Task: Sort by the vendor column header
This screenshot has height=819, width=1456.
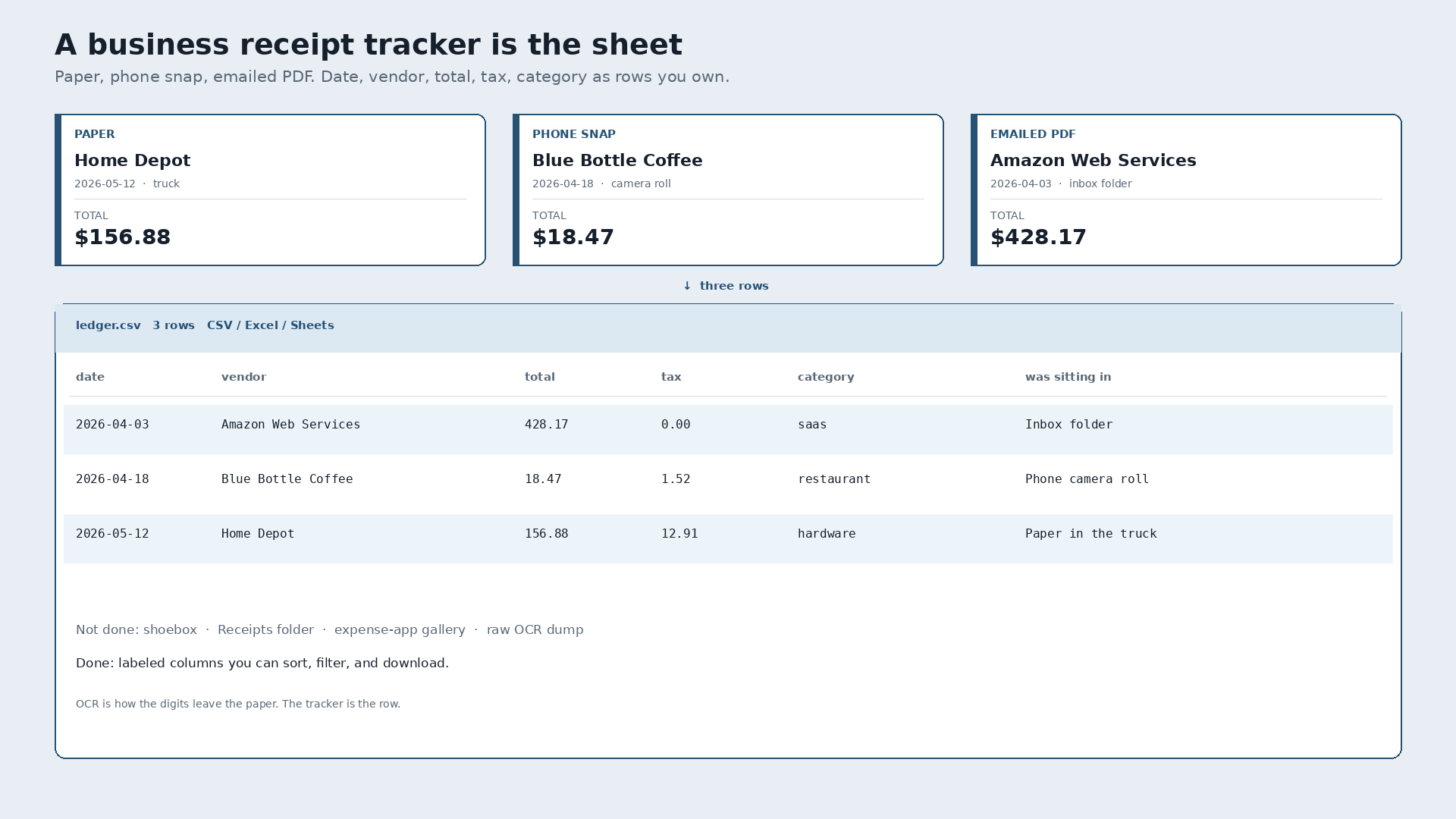Action: pyautogui.click(x=244, y=377)
